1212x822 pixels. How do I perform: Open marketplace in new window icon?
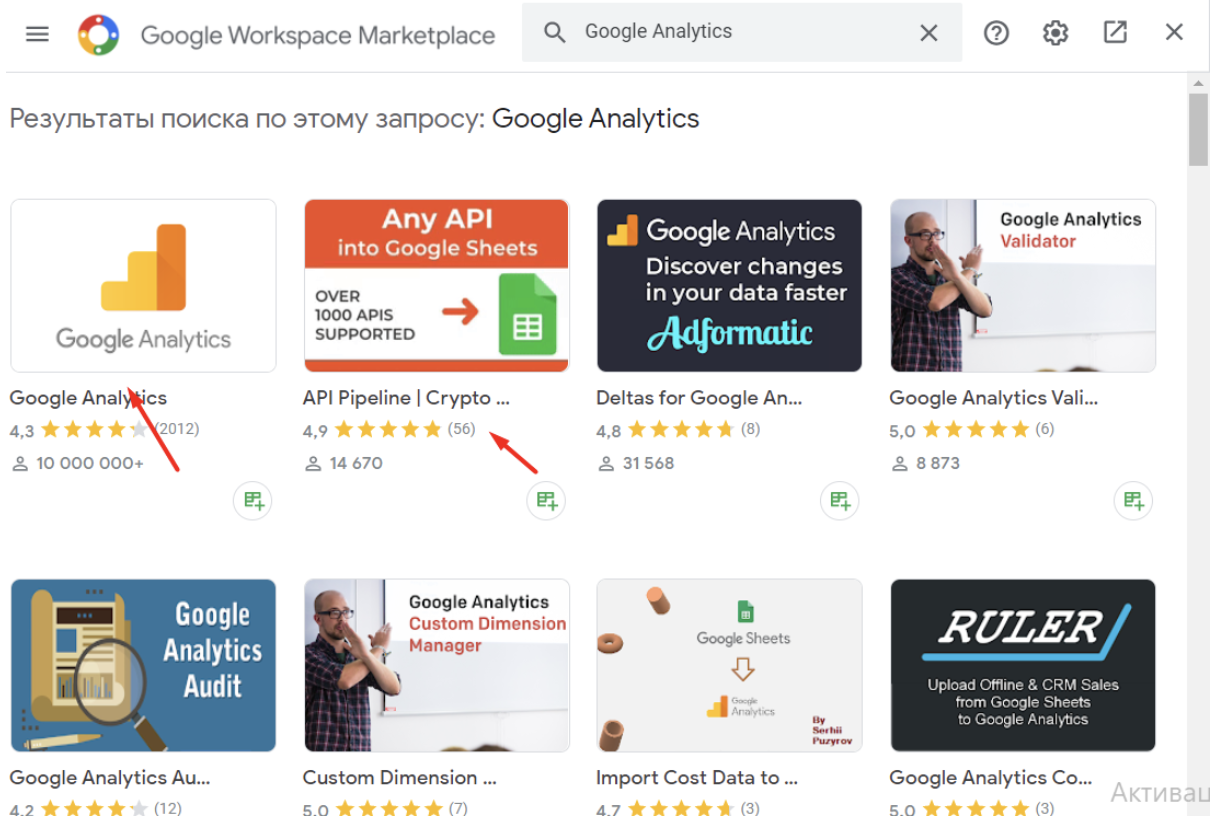tap(1115, 32)
